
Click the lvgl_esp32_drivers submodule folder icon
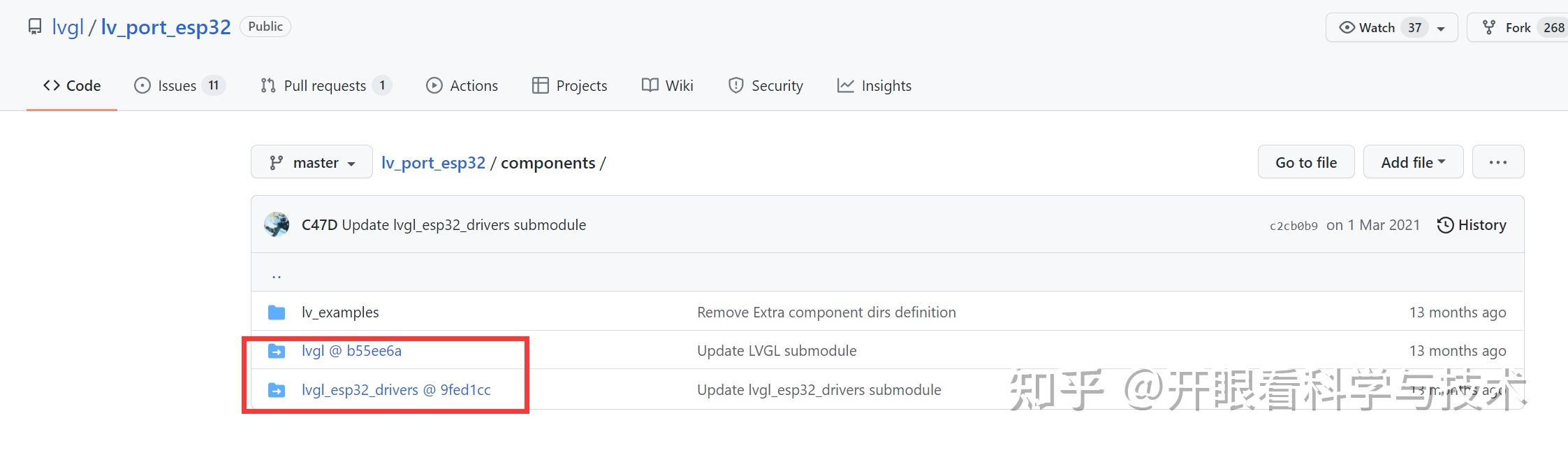click(x=277, y=390)
